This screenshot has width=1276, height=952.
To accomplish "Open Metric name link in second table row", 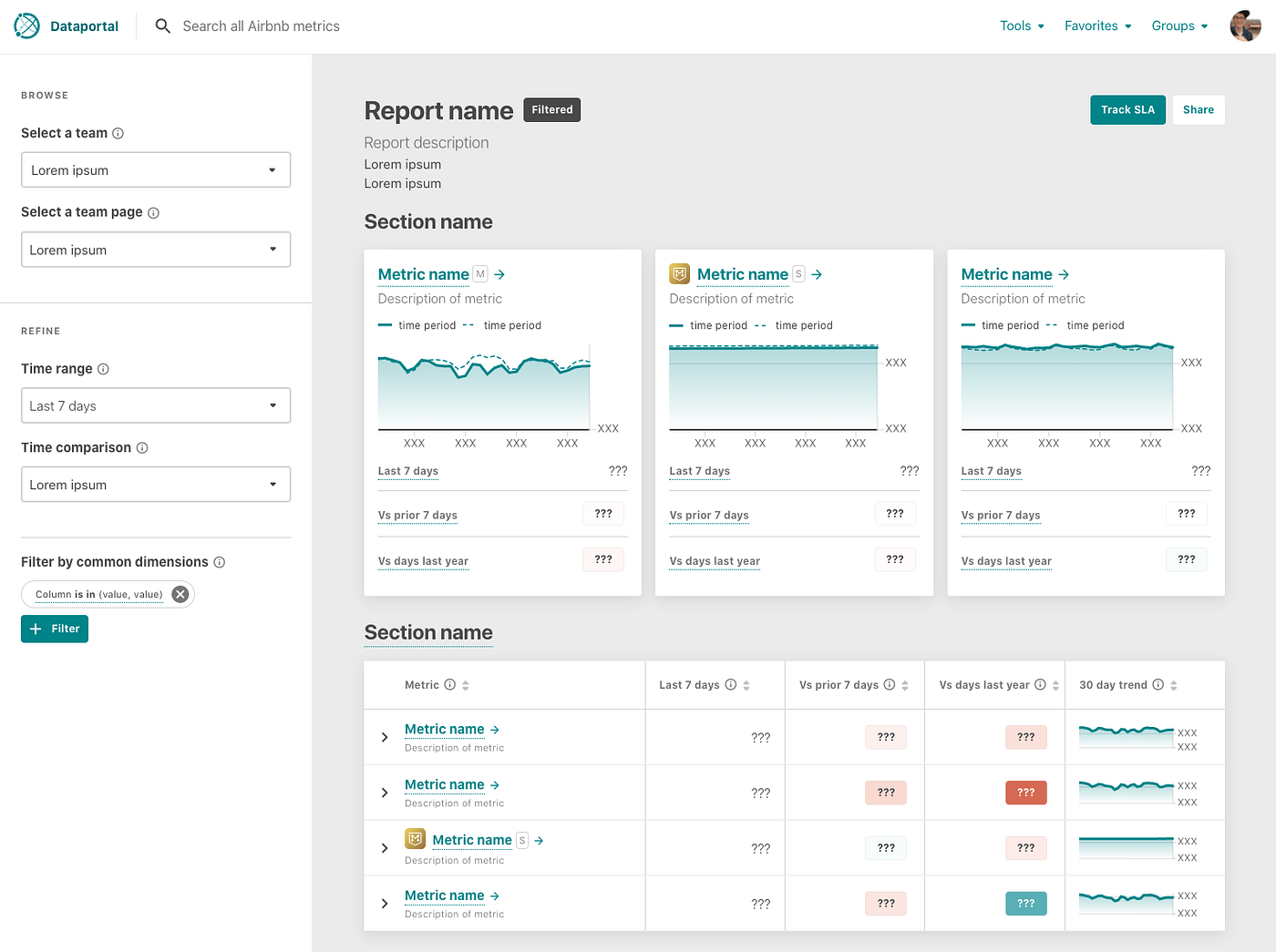I will click(445, 784).
